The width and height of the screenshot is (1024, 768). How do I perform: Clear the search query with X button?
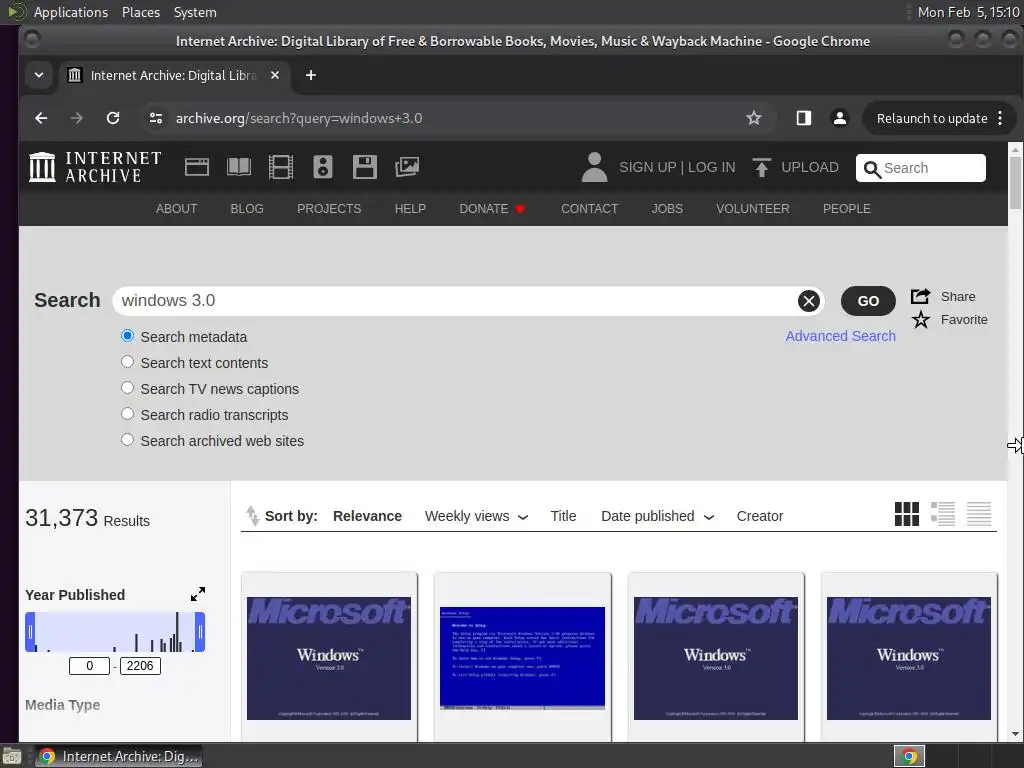(x=808, y=301)
